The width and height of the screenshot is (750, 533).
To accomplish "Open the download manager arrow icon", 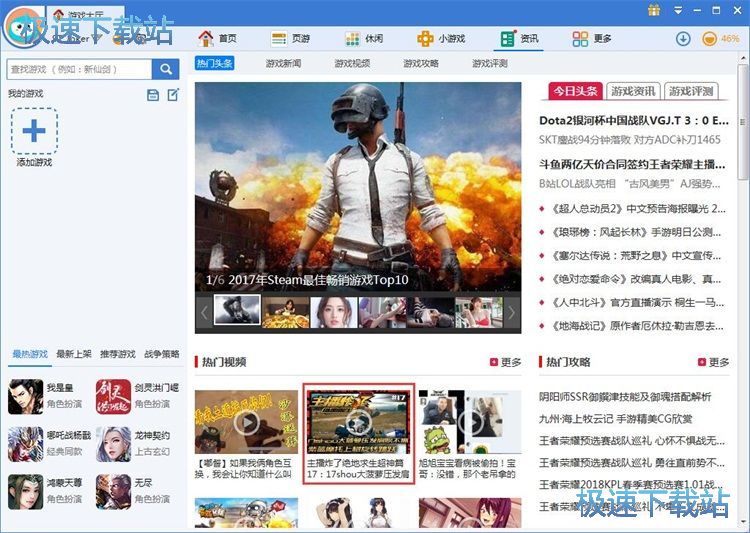I will (x=683, y=38).
